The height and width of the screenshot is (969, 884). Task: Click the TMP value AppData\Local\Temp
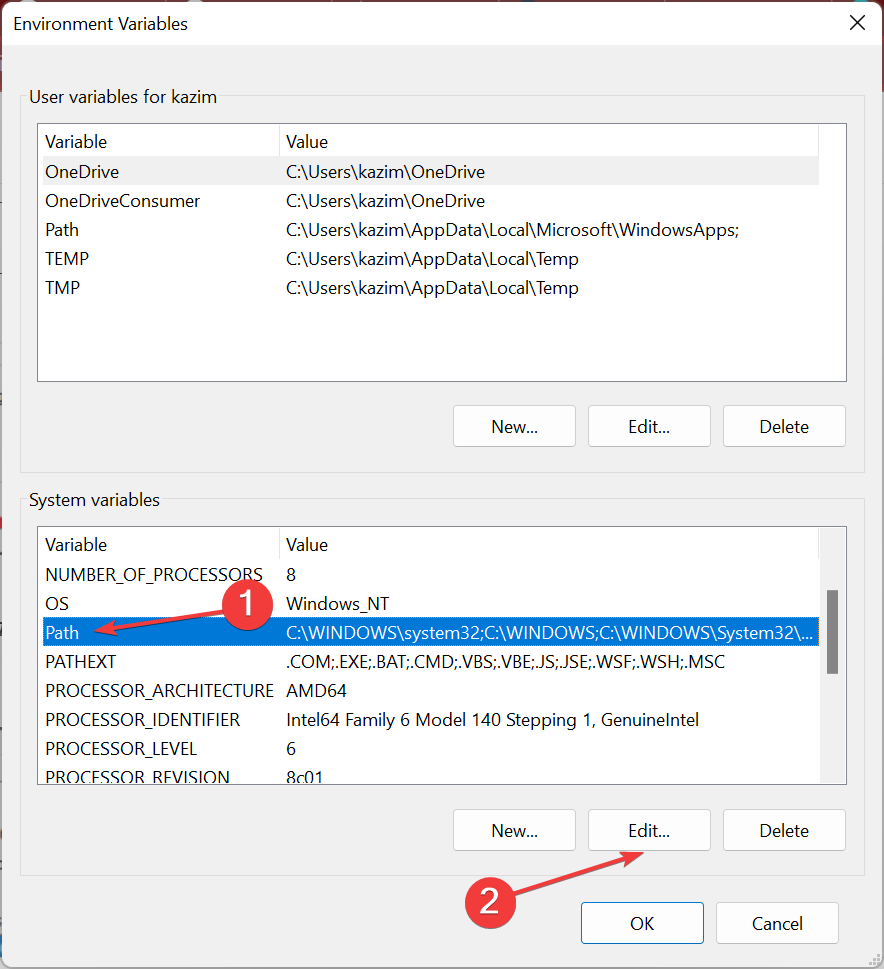432,288
